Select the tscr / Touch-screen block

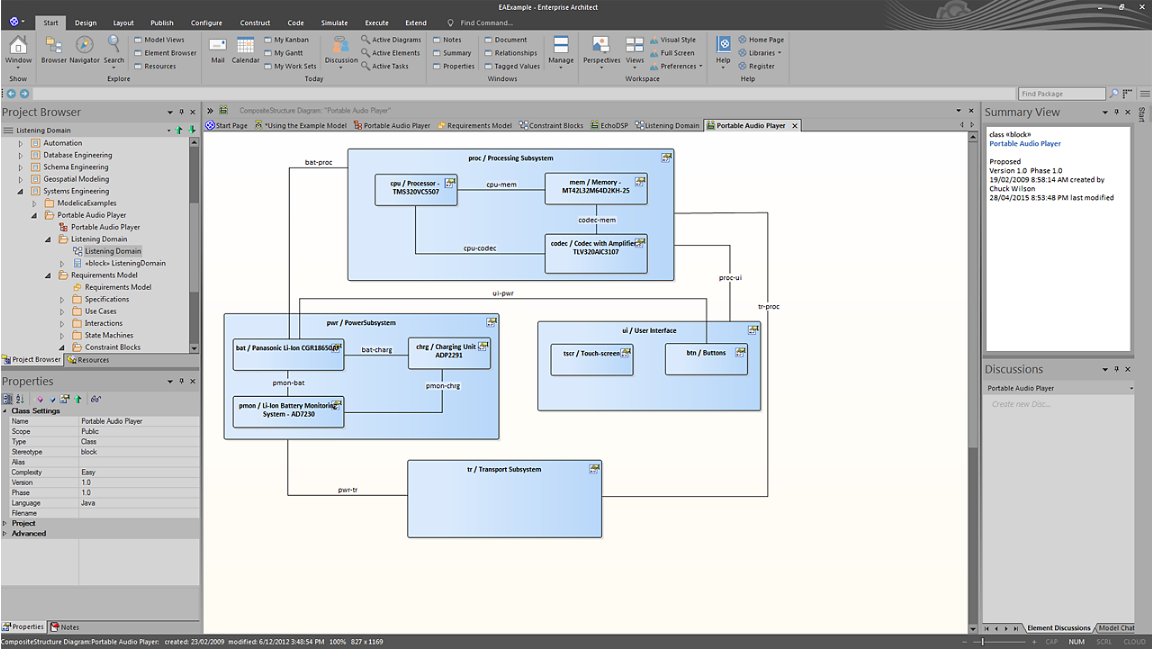pos(592,359)
